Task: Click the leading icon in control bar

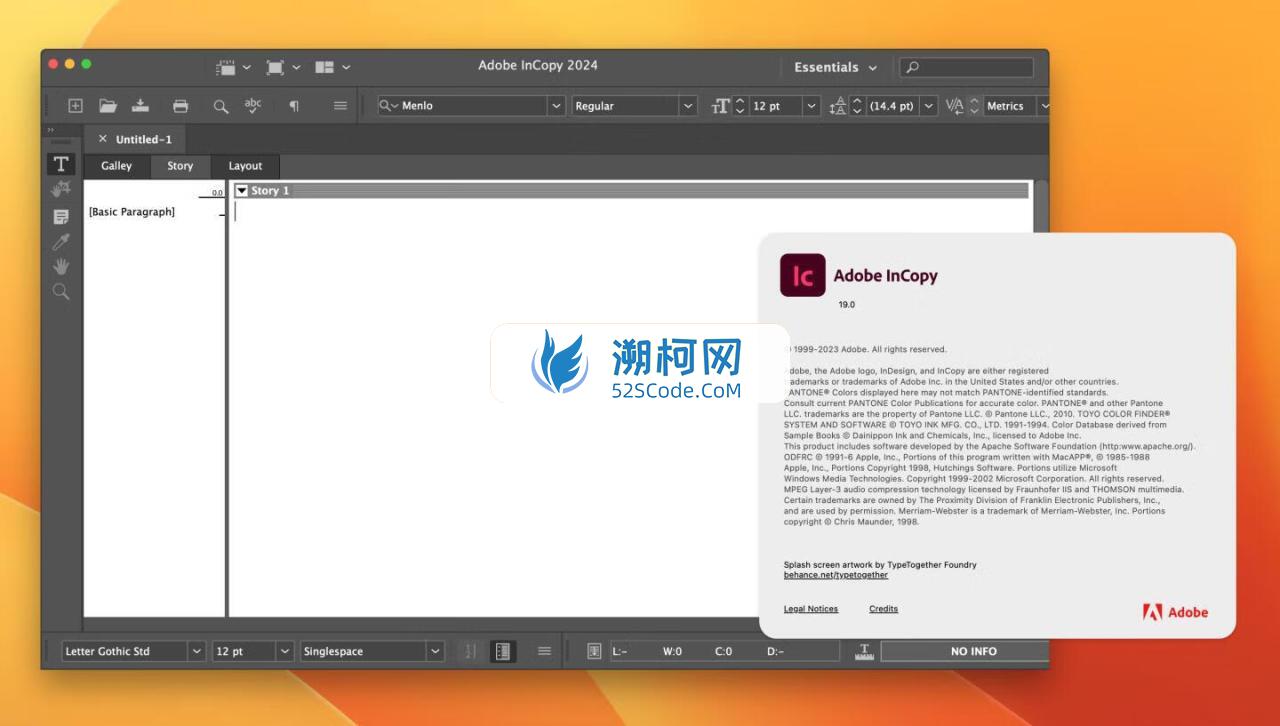Action: point(839,106)
